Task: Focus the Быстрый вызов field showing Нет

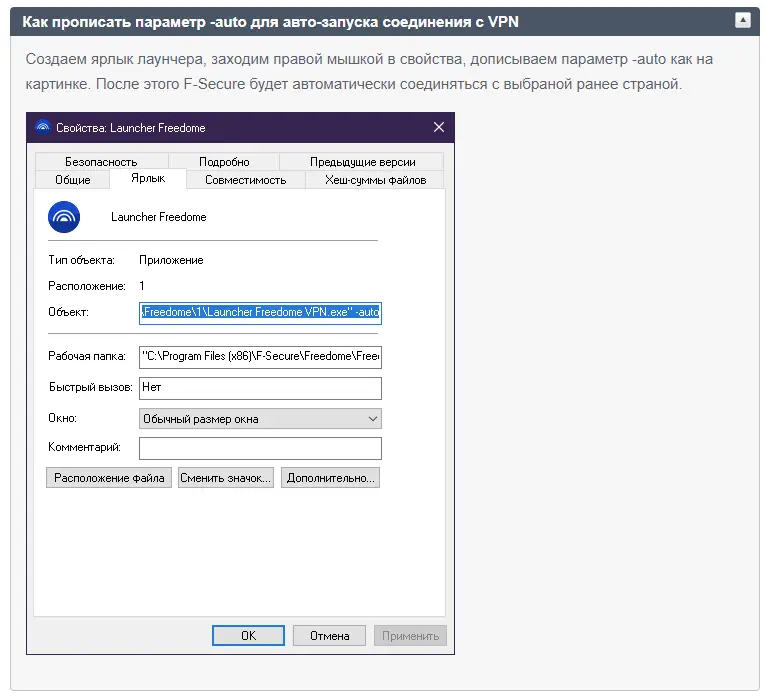Action: click(x=260, y=388)
